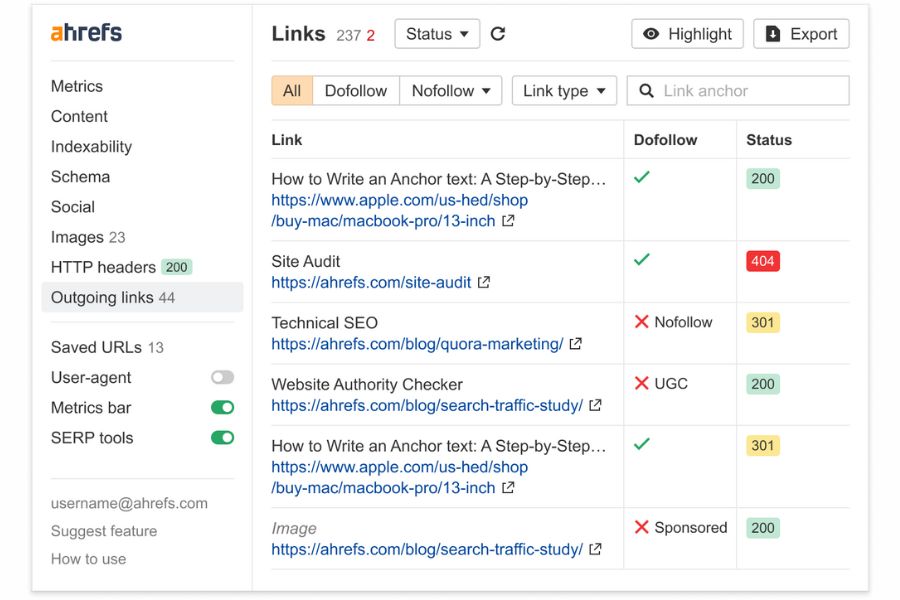The width and height of the screenshot is (900, 600).
Task: Click the How to use link
Action: pos(88,559)
